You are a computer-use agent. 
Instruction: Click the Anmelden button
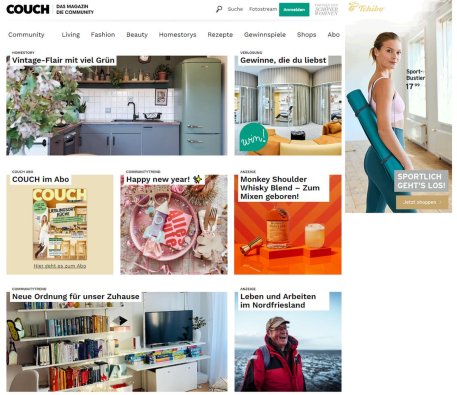294,10
